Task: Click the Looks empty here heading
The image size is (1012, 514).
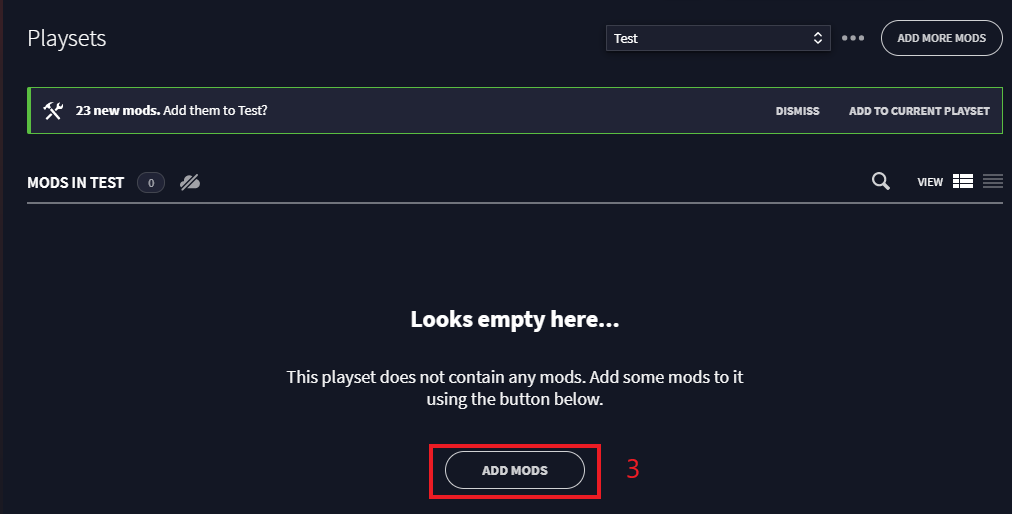Action: (514, 319)
